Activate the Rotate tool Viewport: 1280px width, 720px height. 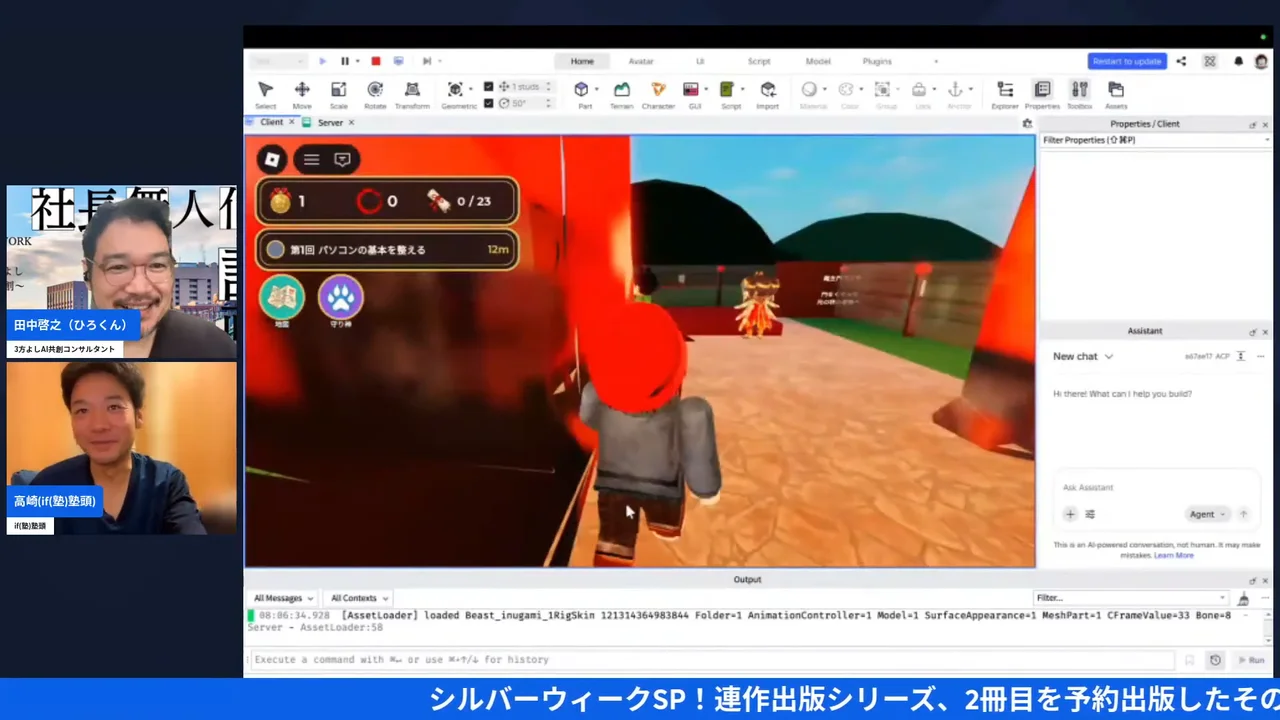pyautogui.click(x=375, y=94)
